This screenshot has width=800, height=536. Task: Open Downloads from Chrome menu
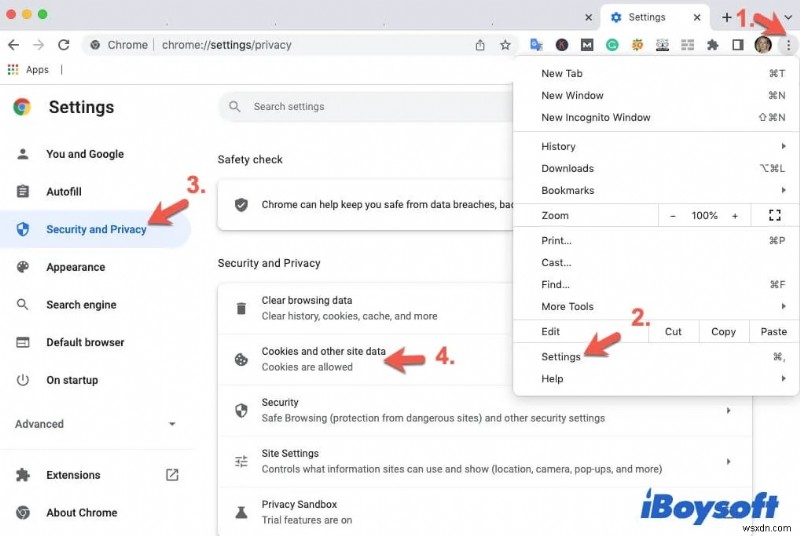[656, 168]
